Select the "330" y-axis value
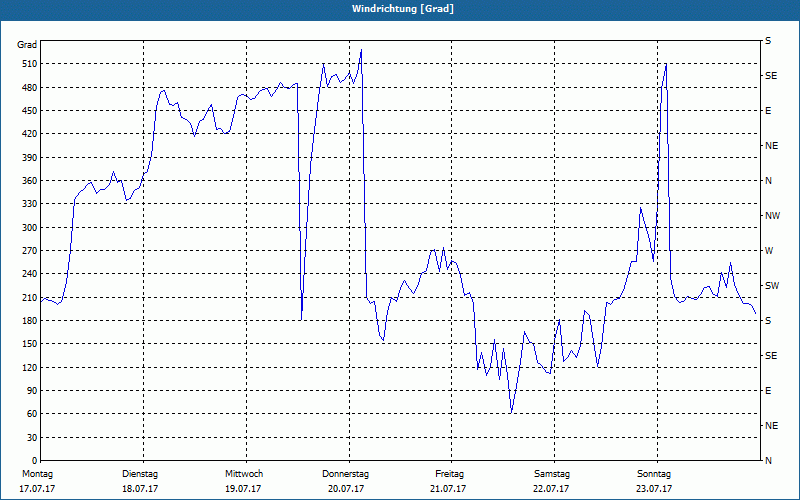The image size is (800, 500). click(x=30, y=204)
